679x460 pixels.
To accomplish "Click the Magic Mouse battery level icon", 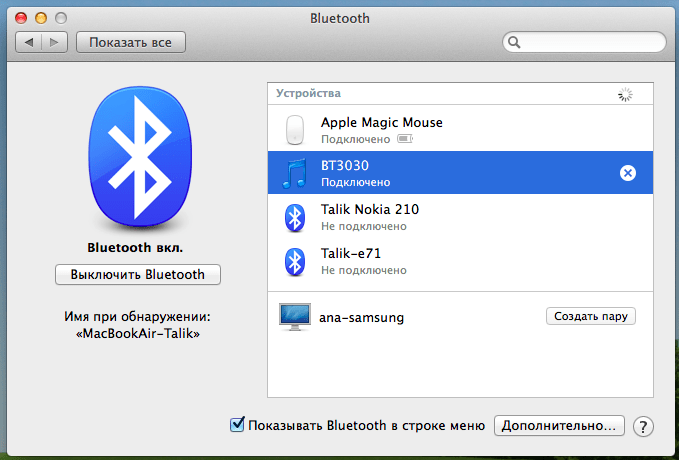I will pyautogui.click(x=405, y=139).
